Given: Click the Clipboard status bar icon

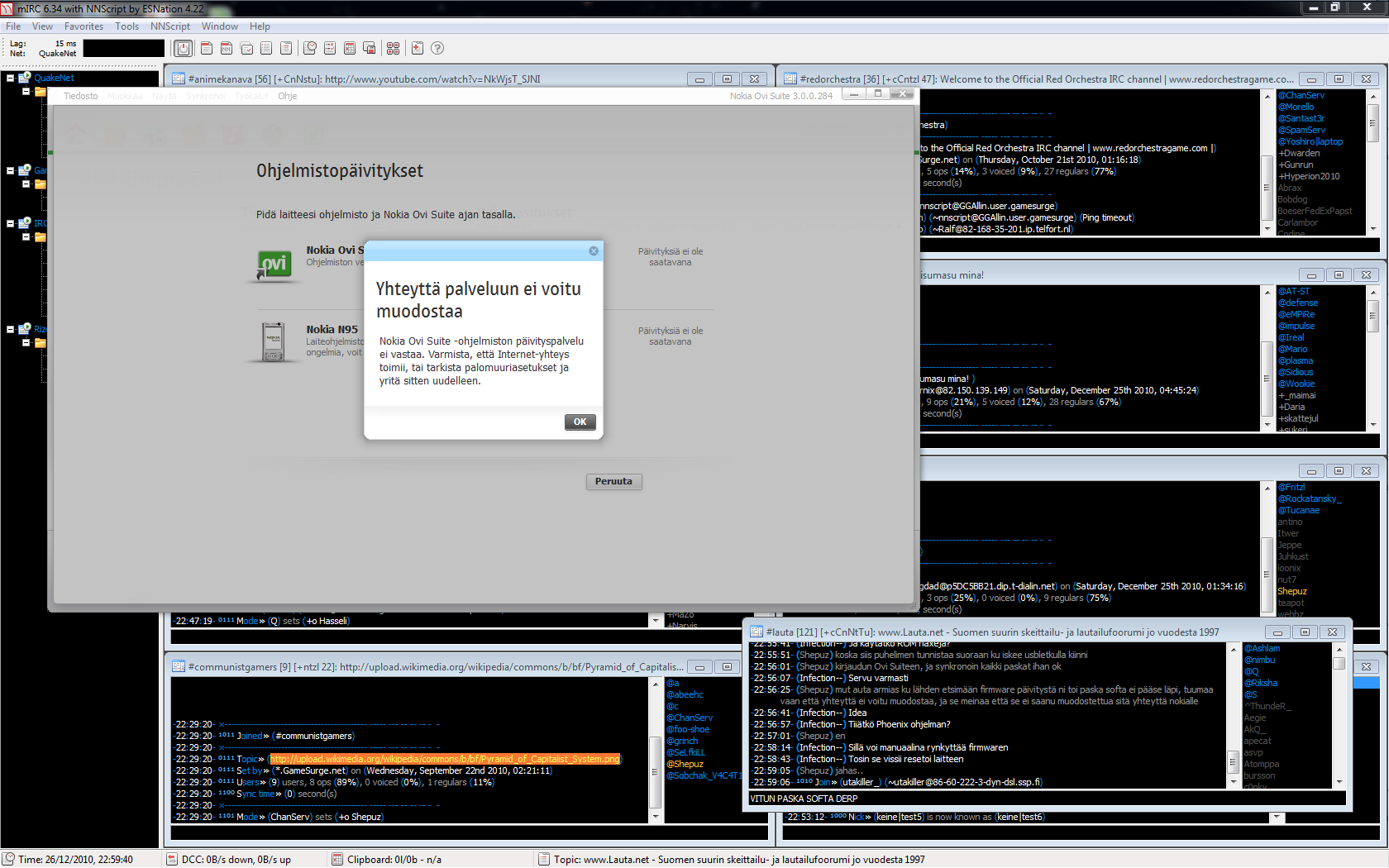Looking at the screenshot, I should click(x=337, y=860).
